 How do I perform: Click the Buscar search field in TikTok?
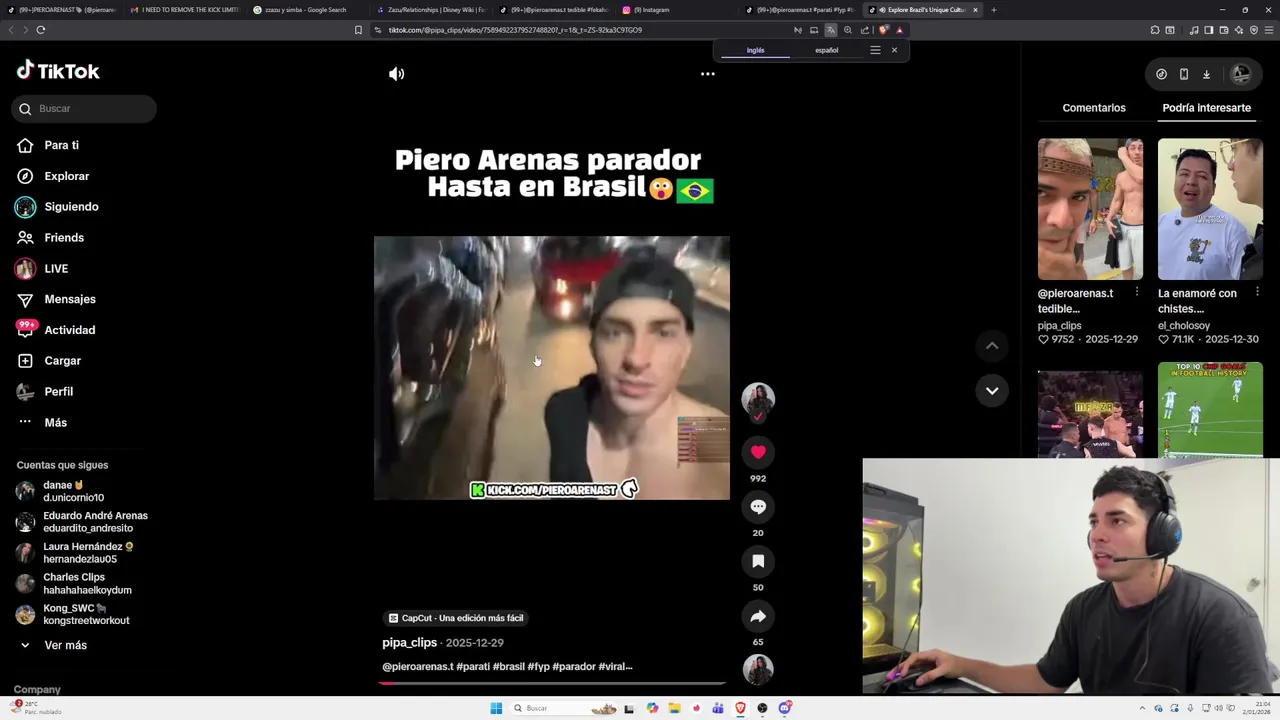point(84,108)
